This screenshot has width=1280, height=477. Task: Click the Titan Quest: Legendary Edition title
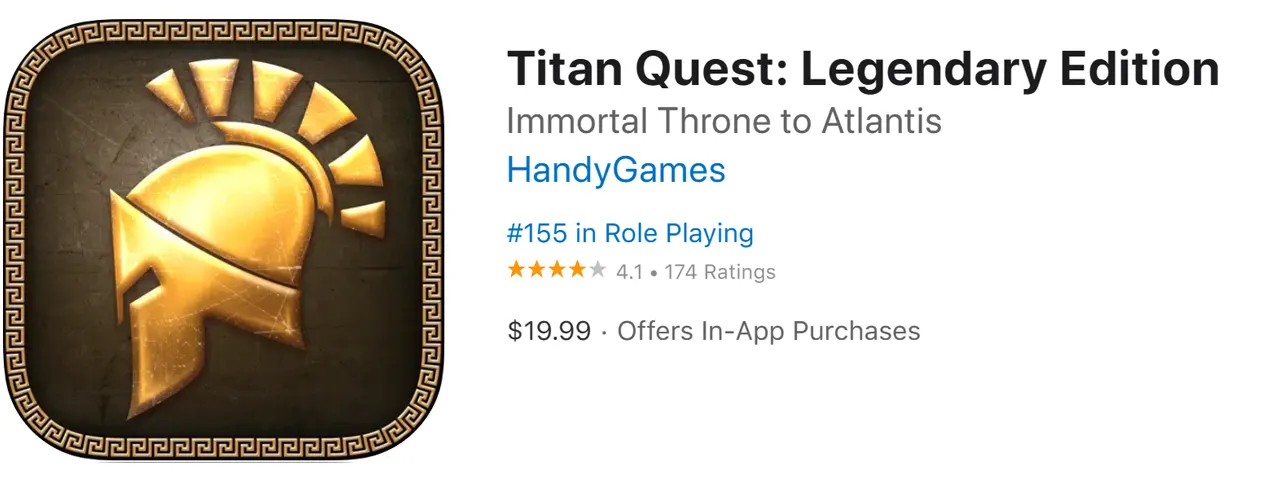862,70
